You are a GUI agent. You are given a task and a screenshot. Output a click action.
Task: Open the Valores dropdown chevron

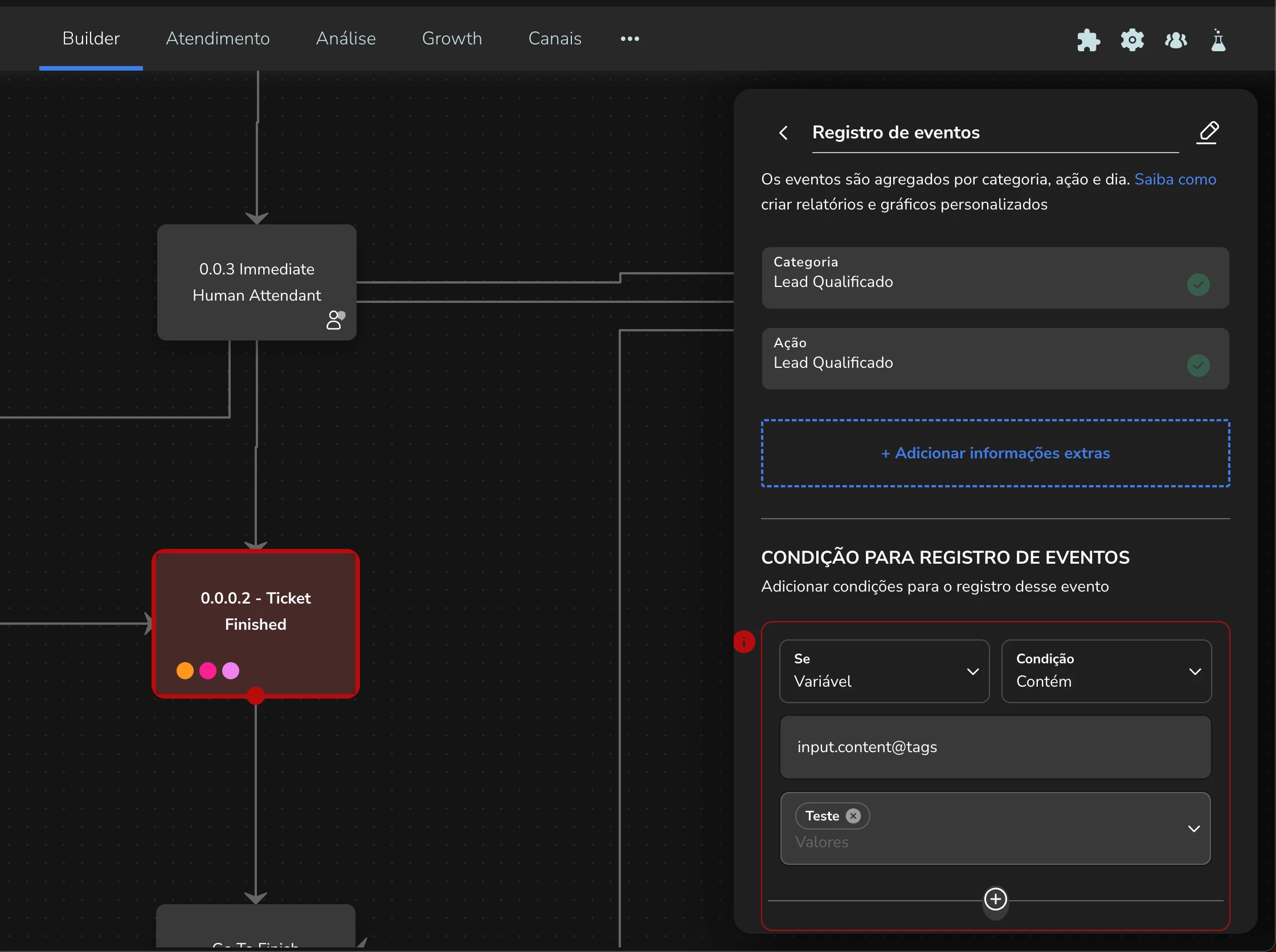tap(1193, 828)
